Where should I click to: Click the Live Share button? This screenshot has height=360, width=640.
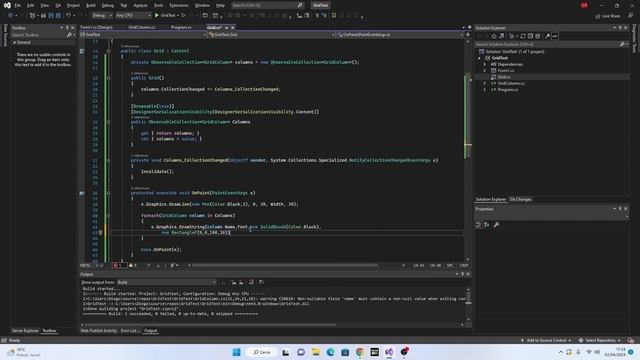[x=608, y=16]
